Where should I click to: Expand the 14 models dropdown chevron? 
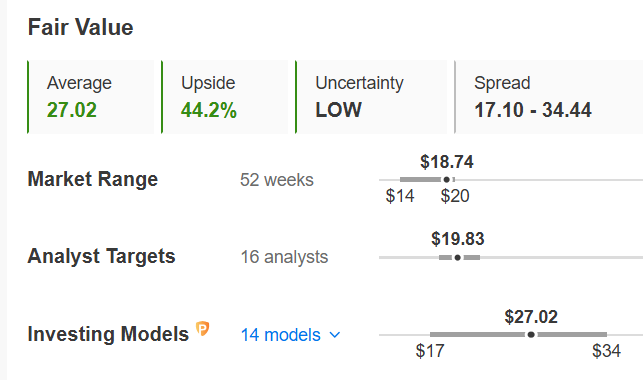click(x=335, y=335)
